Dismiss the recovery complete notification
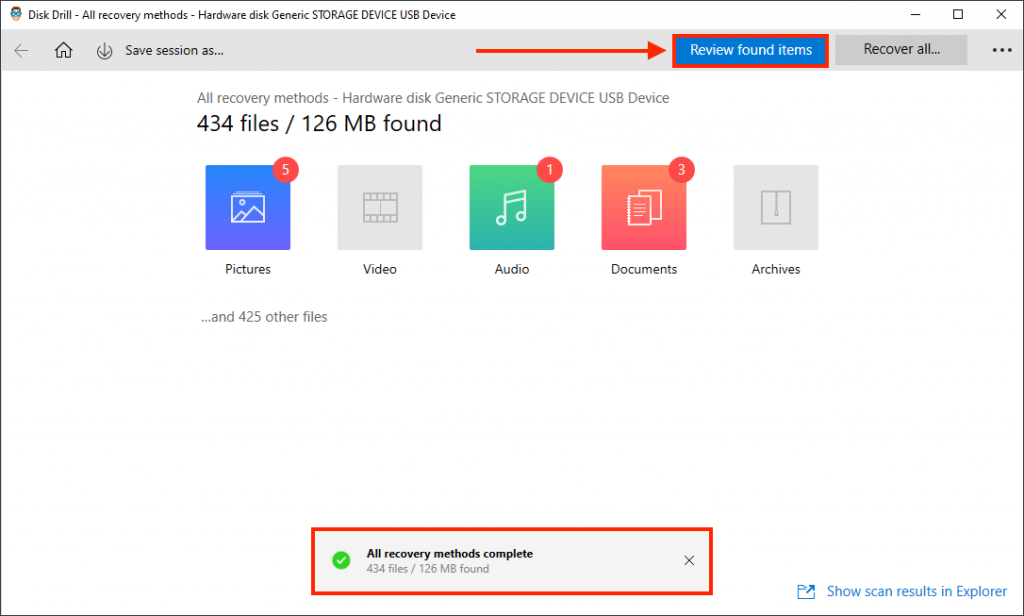The image size is (1024, 616). (x=688, y=560)
